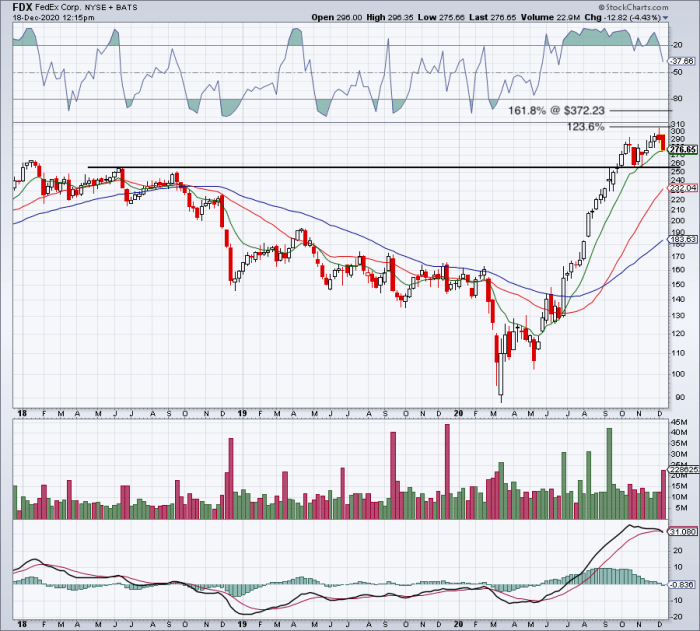The width and height of the screenshot is (700, 631).
Task: Click the Volume 22.9M header value
Action: (550, 17)
